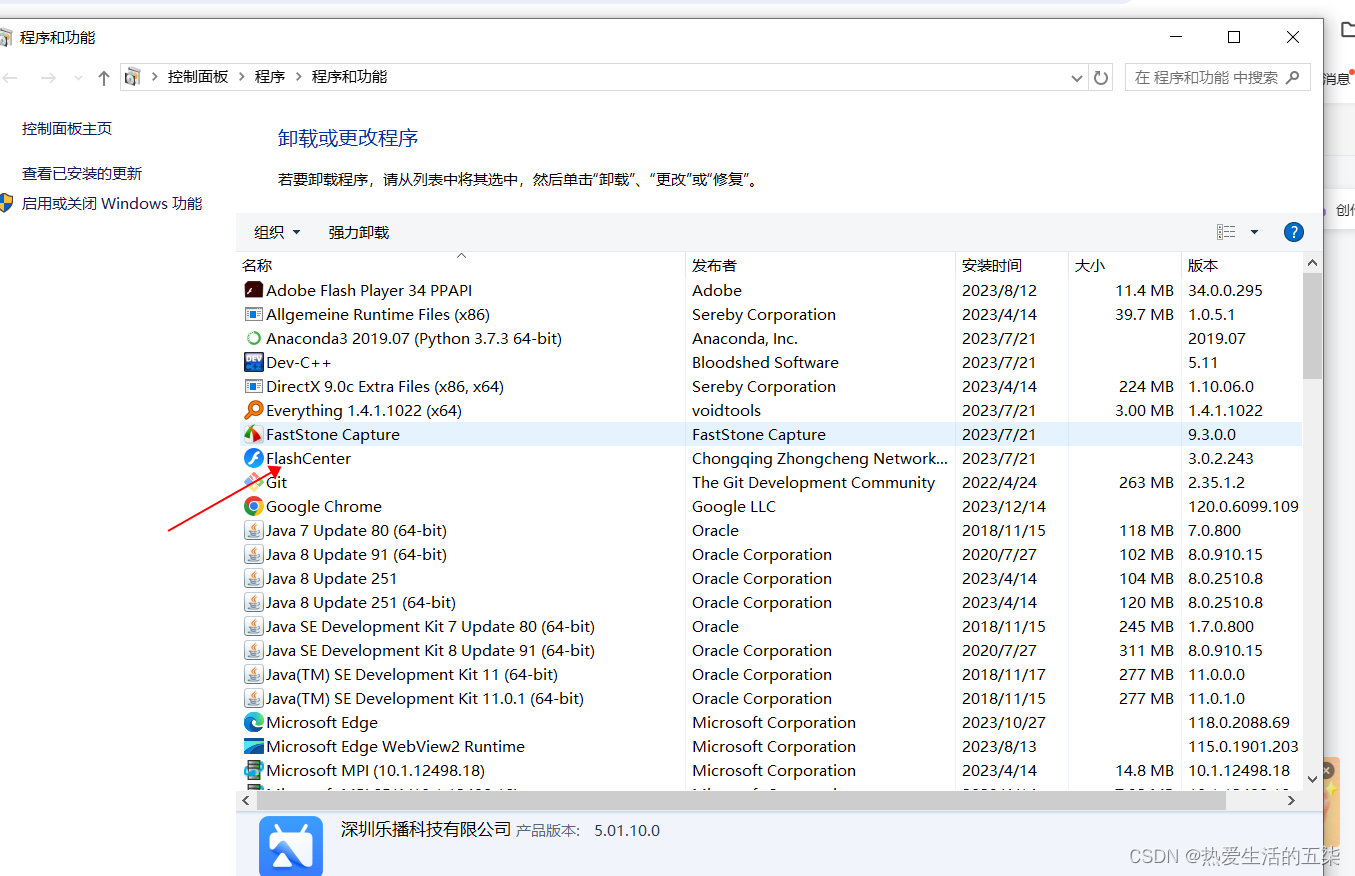Viewport: 1355px width, 876px height.
Task: Click the Dev-C++ program icon
Action: pos(254,362)
